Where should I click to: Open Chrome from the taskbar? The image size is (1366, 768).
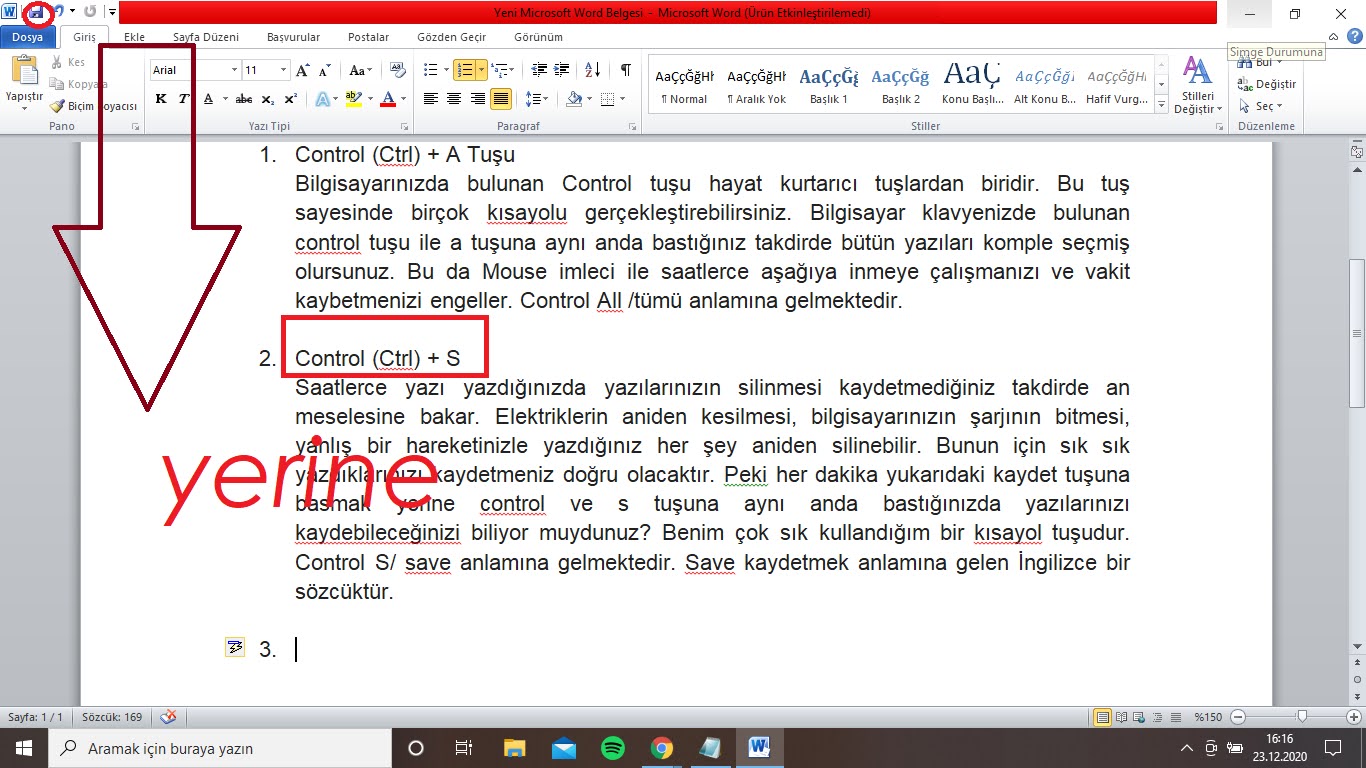pos(661,748)
